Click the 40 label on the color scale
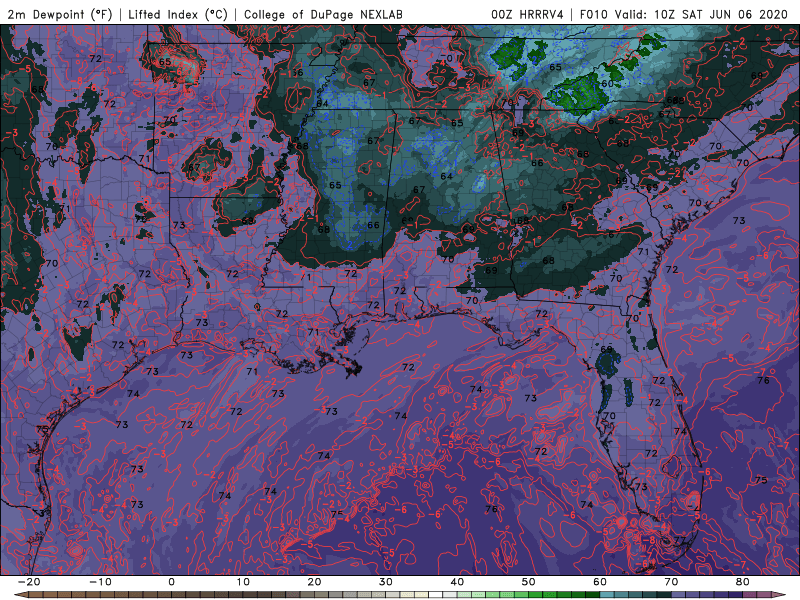The width and height of the screenshot is (800, 600). point(457,582)
